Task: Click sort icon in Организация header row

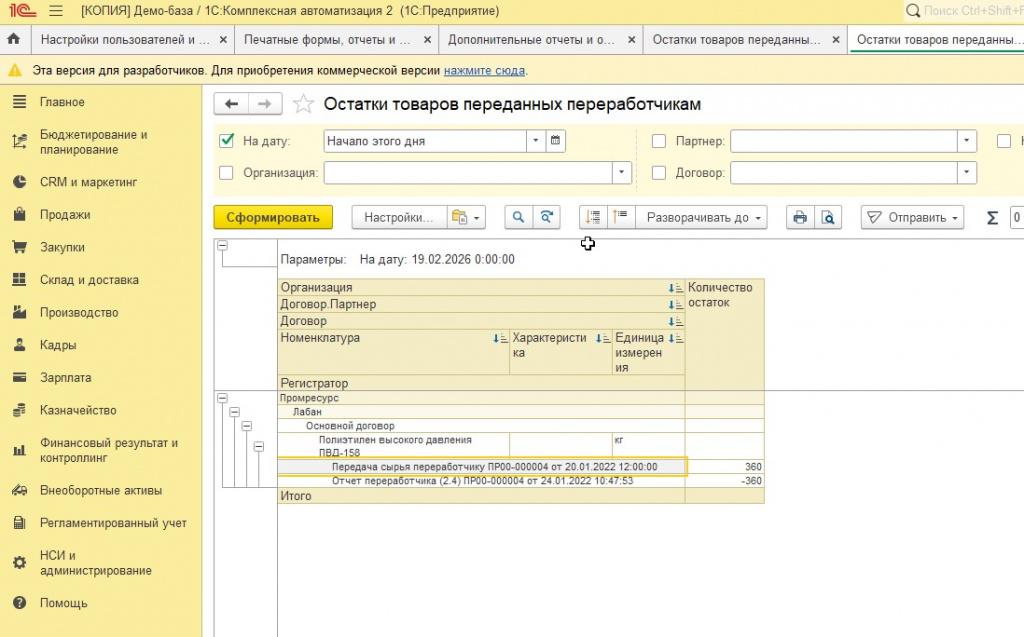Action: pyautogui.click(x=675, y=288)
